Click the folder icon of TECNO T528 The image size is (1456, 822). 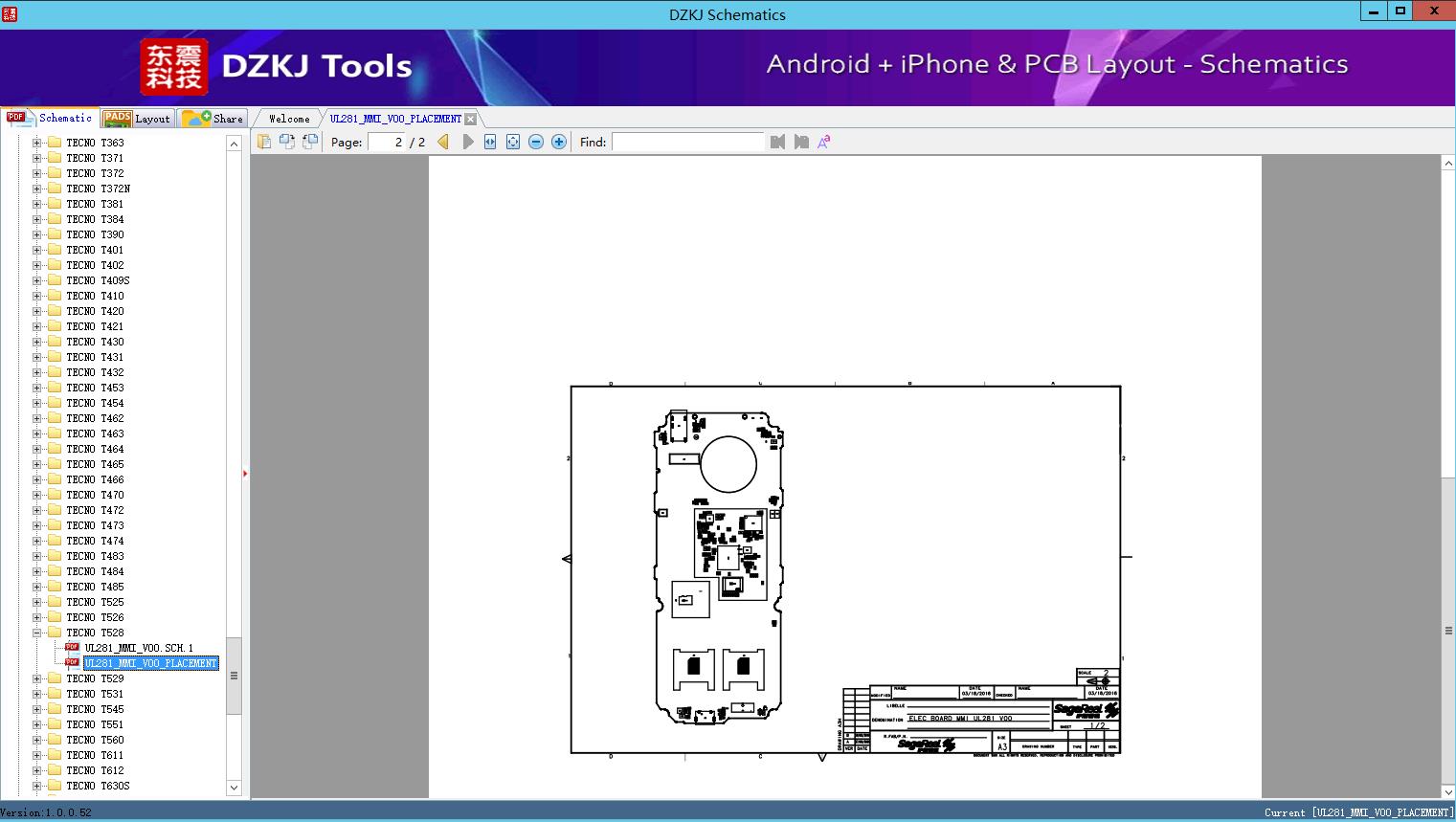coord(55,633)
